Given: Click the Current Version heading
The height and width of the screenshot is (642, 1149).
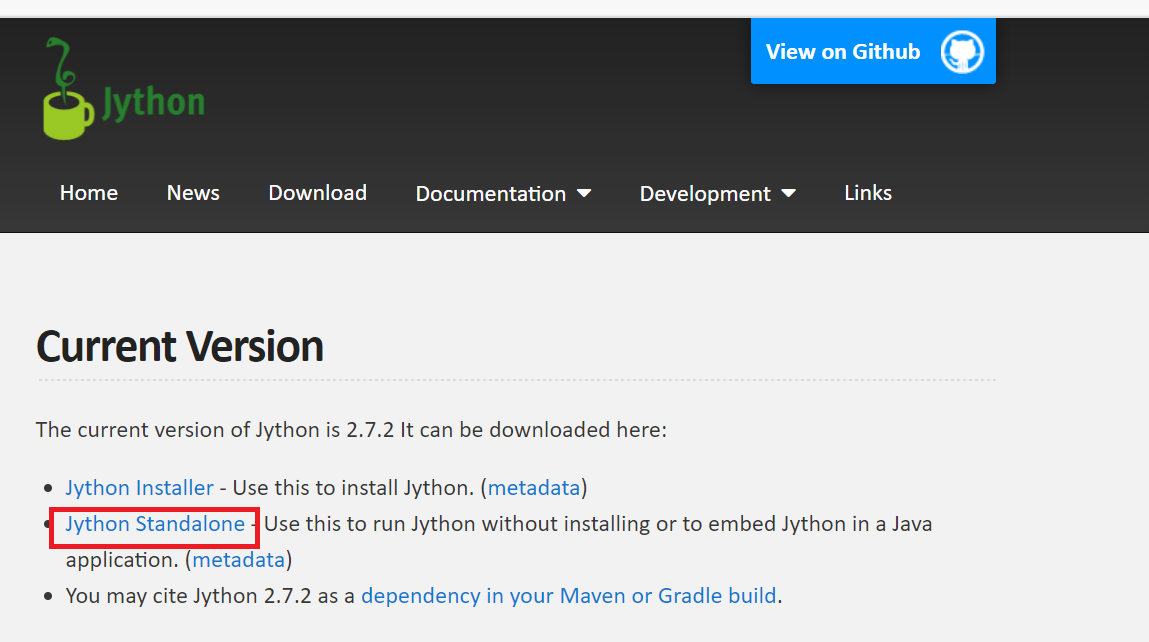Looking at the screenshot, I should tap(180, 347).
